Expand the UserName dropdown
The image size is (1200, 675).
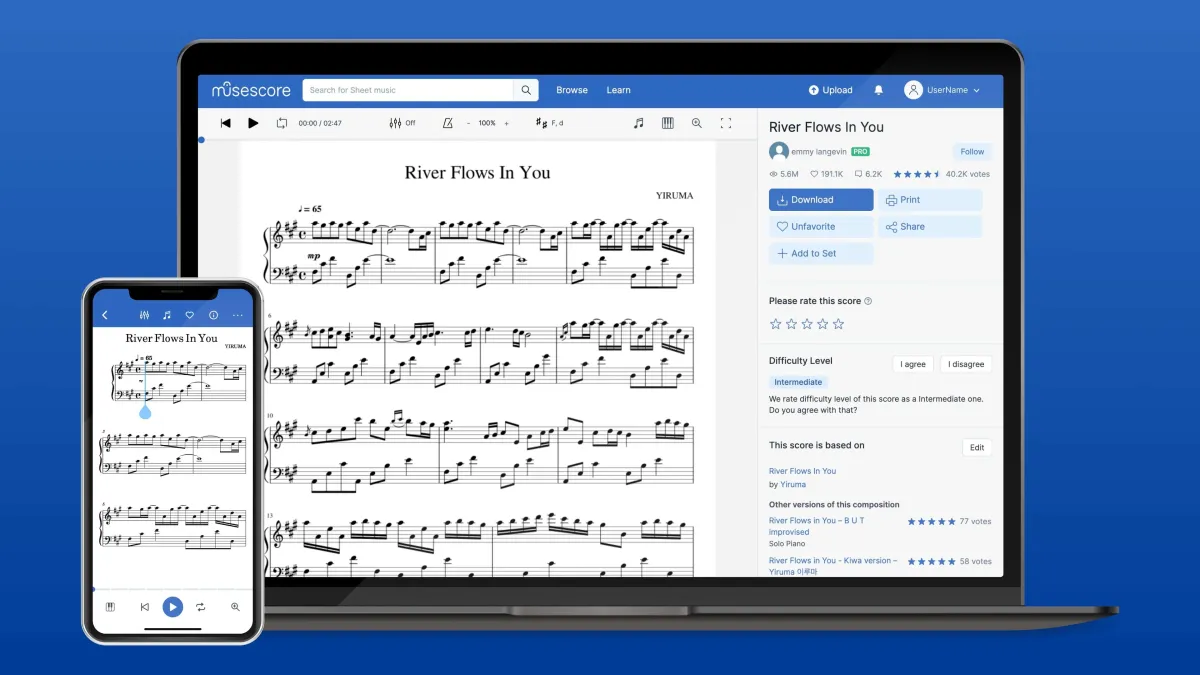(953, 90)
